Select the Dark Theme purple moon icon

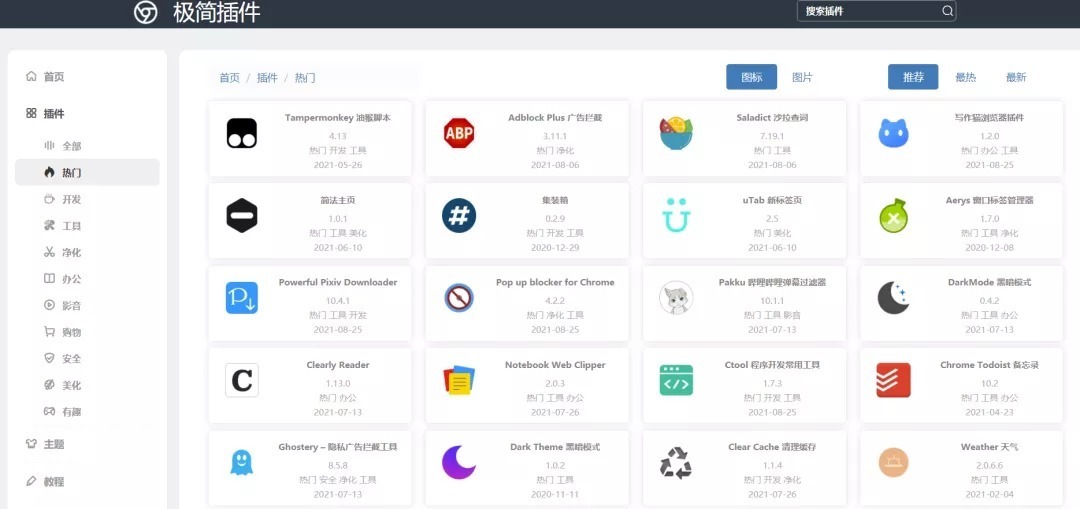459,462
